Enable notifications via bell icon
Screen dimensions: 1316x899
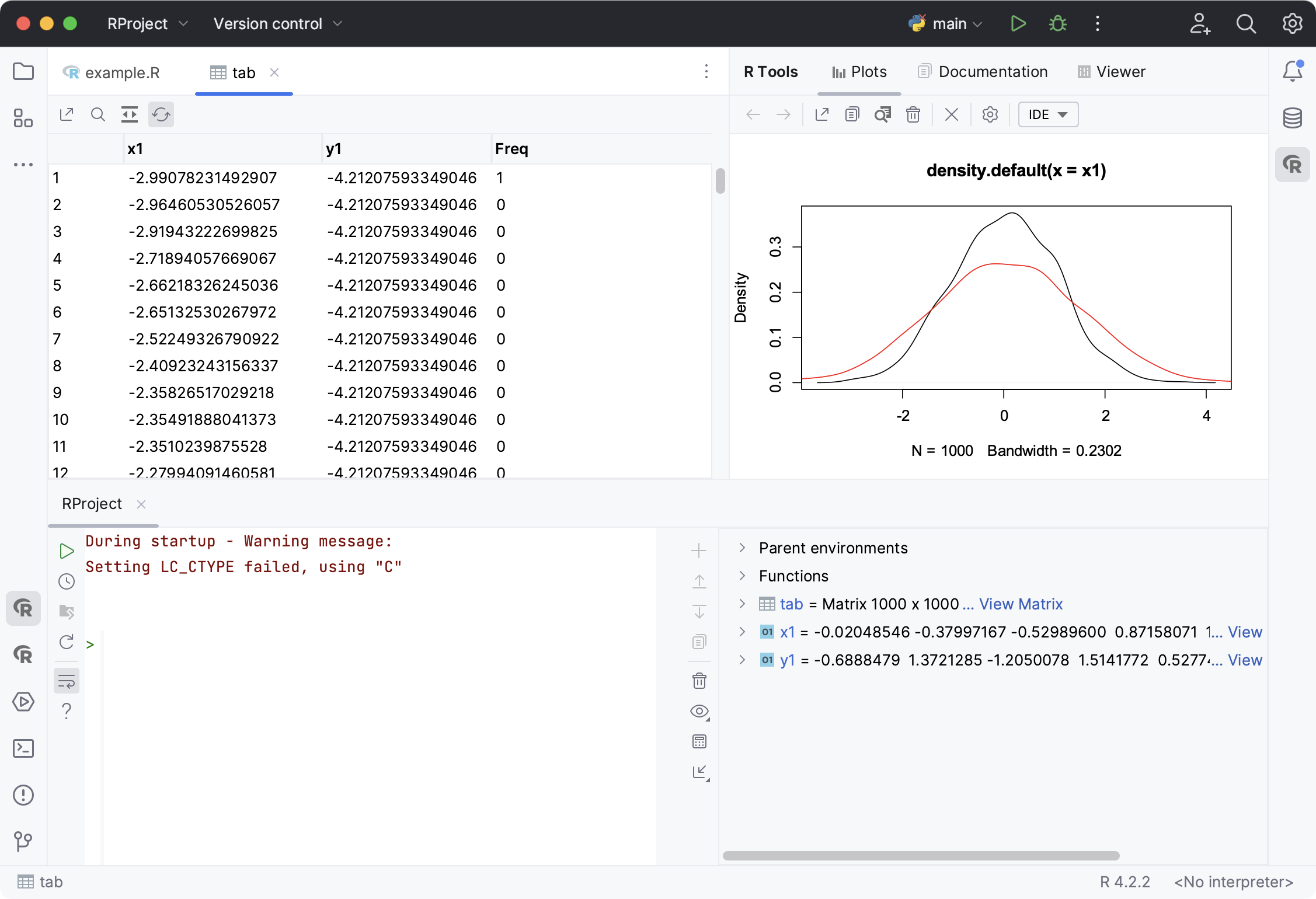(x=1292, y=71)
